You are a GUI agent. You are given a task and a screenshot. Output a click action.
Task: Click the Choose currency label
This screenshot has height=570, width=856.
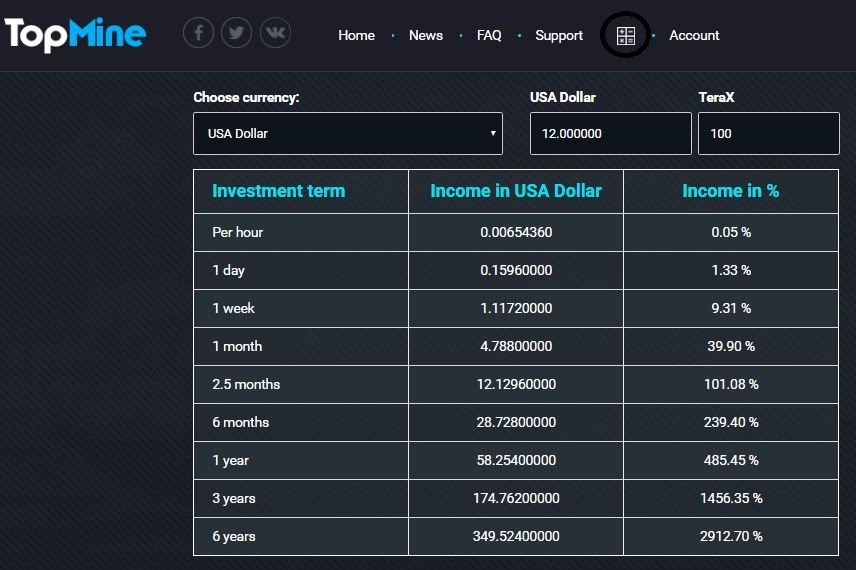pyautogui.click(x=246, y=97)
